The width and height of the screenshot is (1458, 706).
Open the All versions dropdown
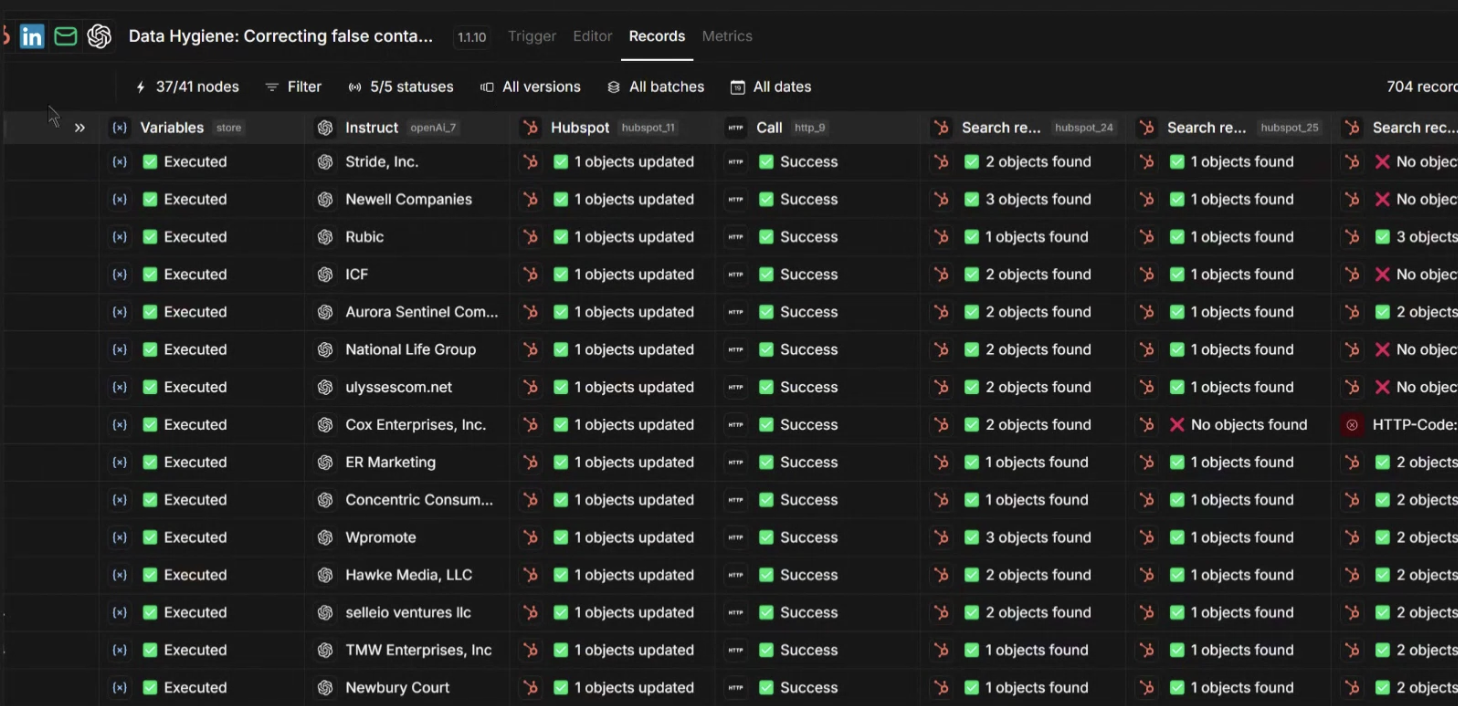tap(531, 87)
